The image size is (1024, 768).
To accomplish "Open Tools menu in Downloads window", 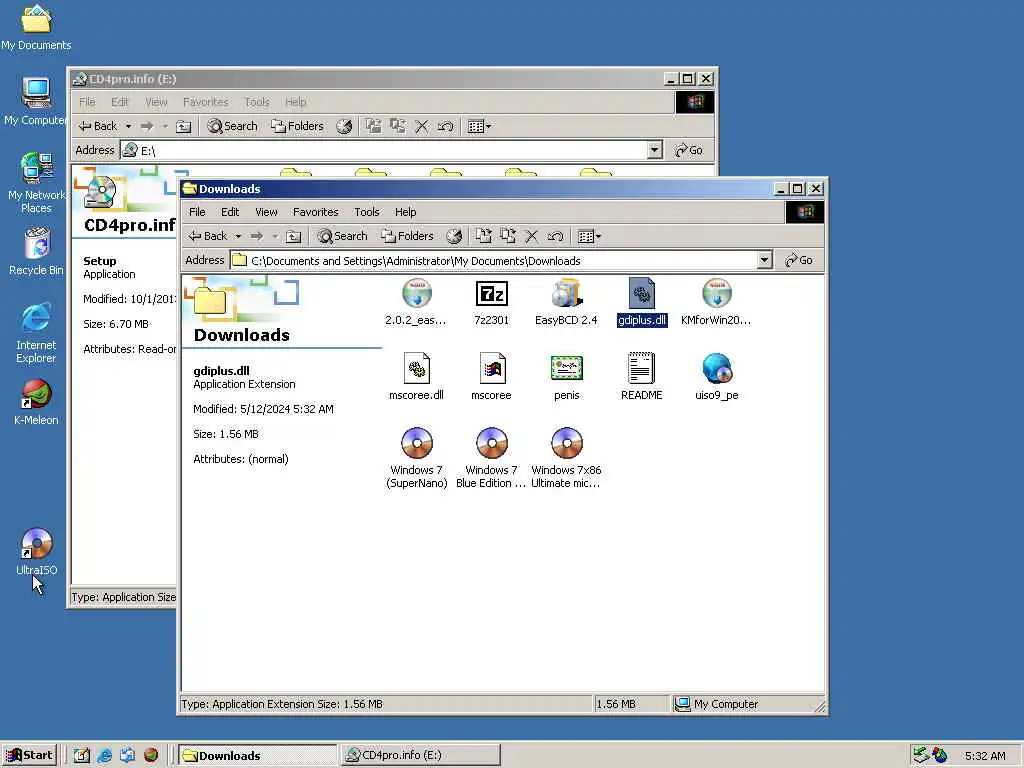I will pyautogui.click(x=366, y=212).
